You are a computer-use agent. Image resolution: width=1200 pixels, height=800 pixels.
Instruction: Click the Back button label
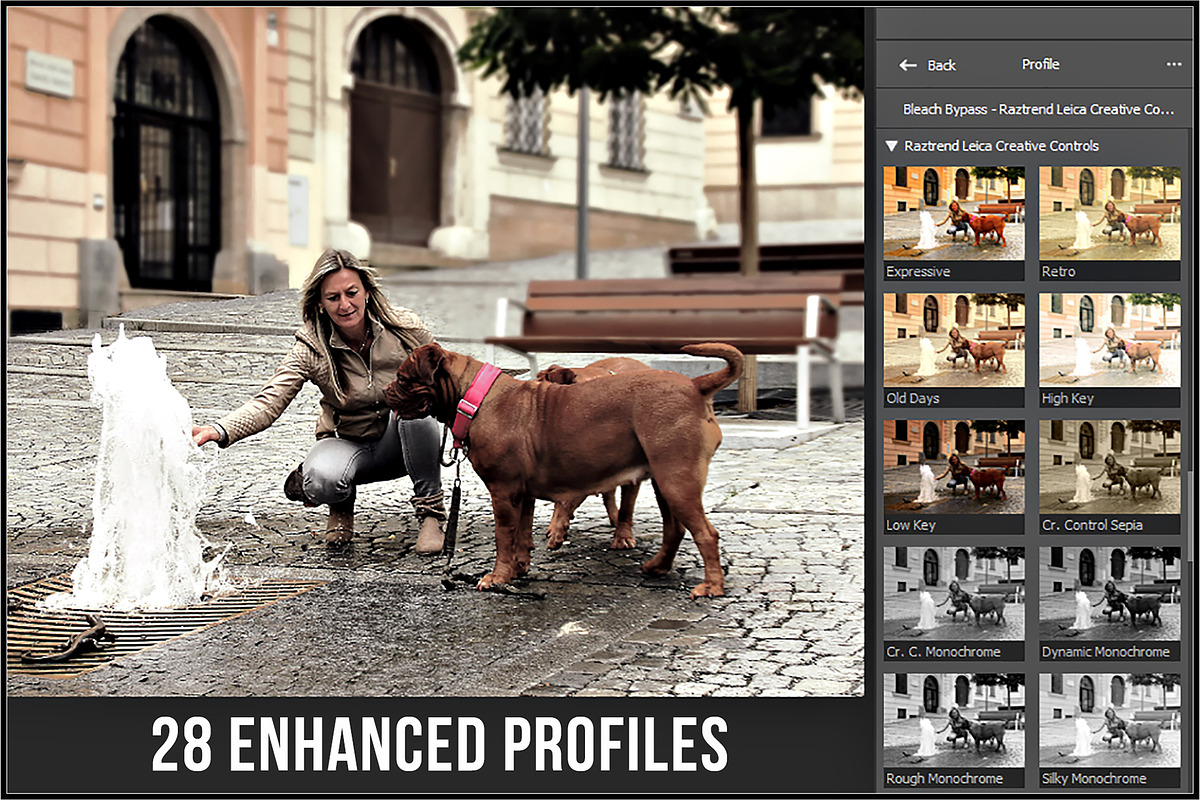[x=941, y=65]
